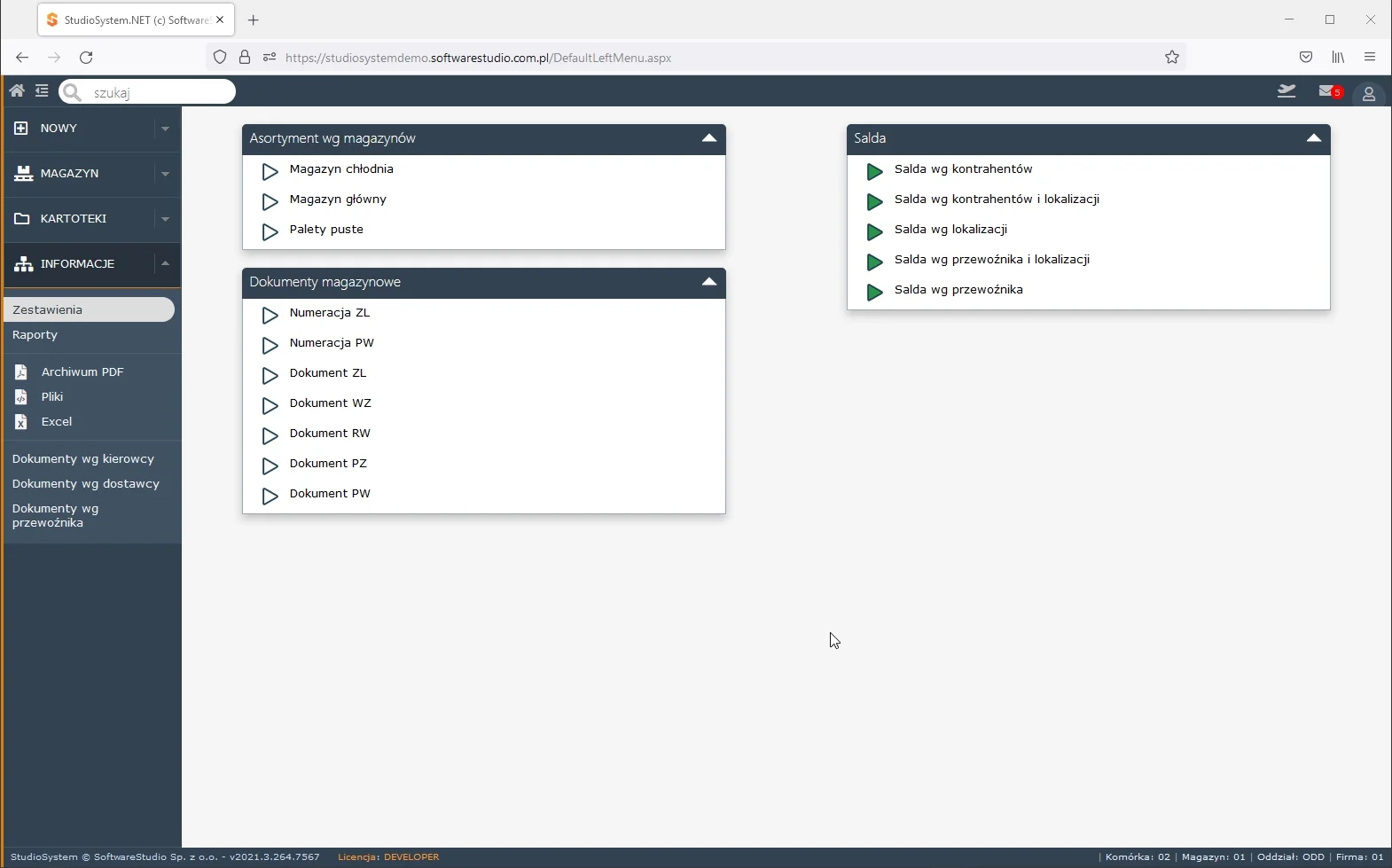The width and height of the screenshot is (1392, 868).
Task: Open the Dokument WZ report link
Action: (330, 403)
